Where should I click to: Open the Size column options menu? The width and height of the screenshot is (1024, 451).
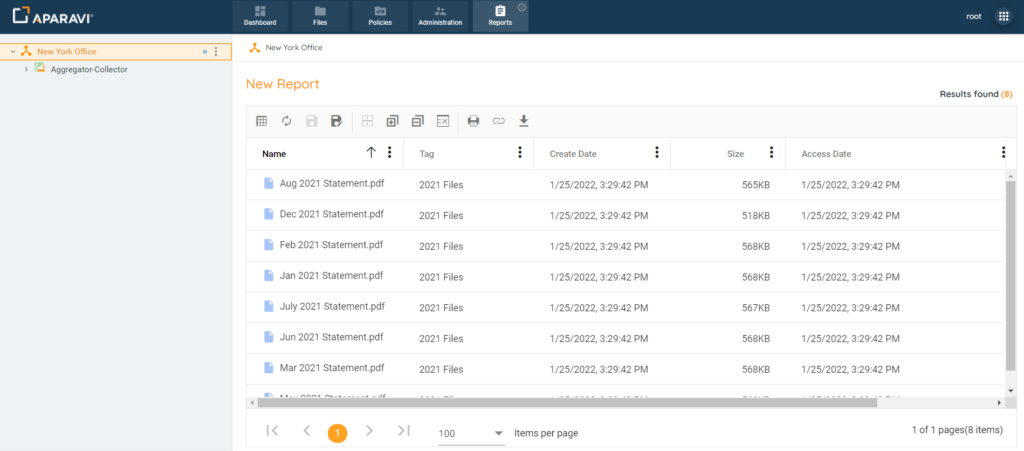771,153
